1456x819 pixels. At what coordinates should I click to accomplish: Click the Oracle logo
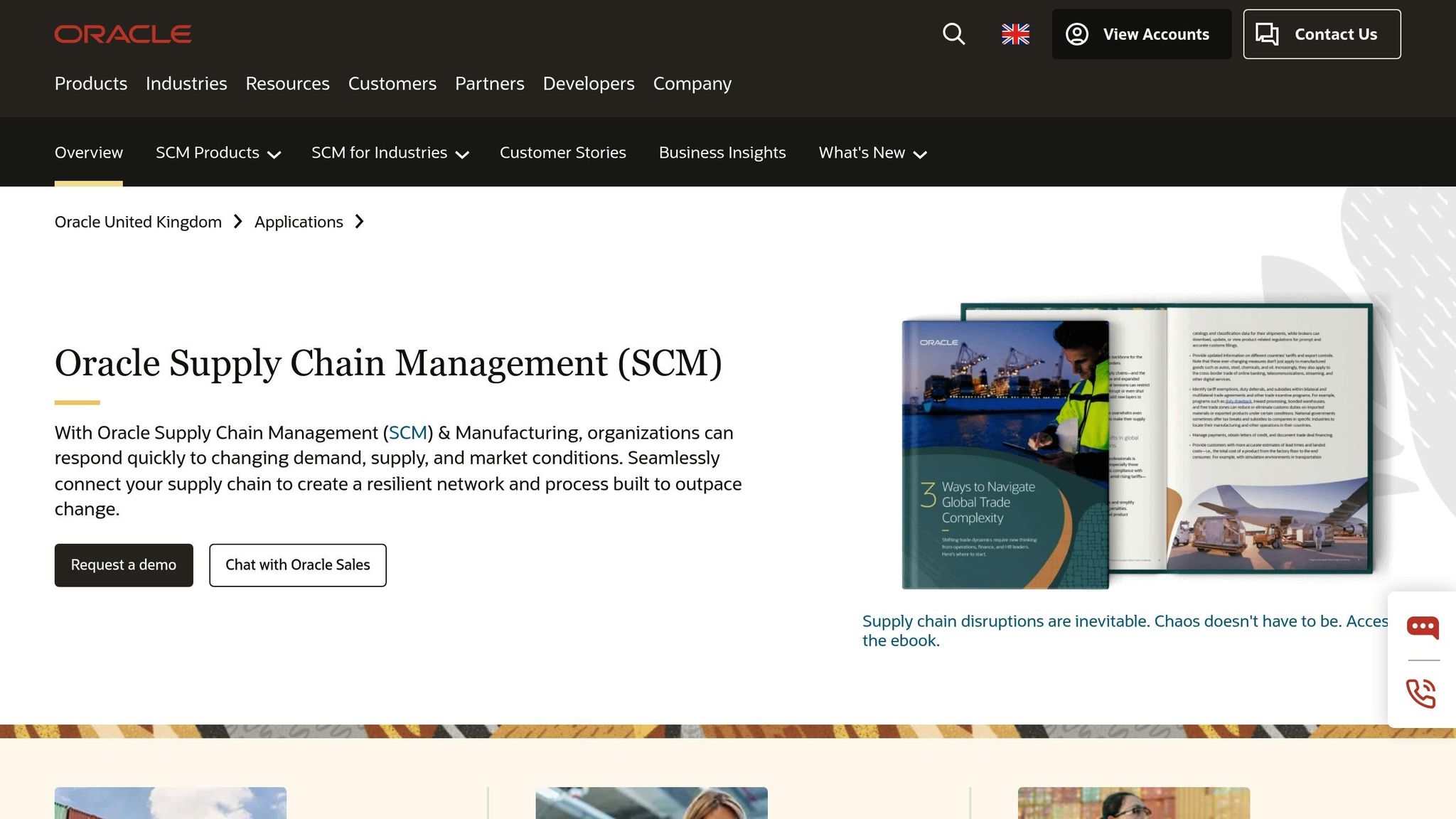tap(123, 34)
